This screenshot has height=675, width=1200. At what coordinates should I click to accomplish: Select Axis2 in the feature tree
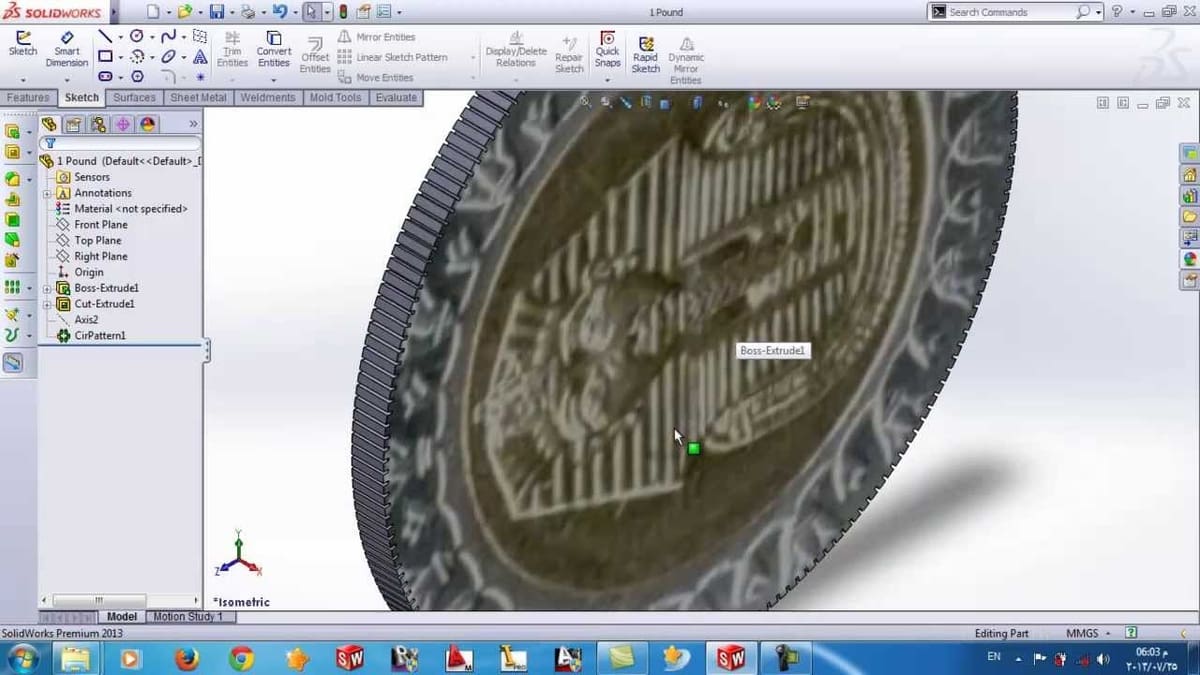coord(86,320)
